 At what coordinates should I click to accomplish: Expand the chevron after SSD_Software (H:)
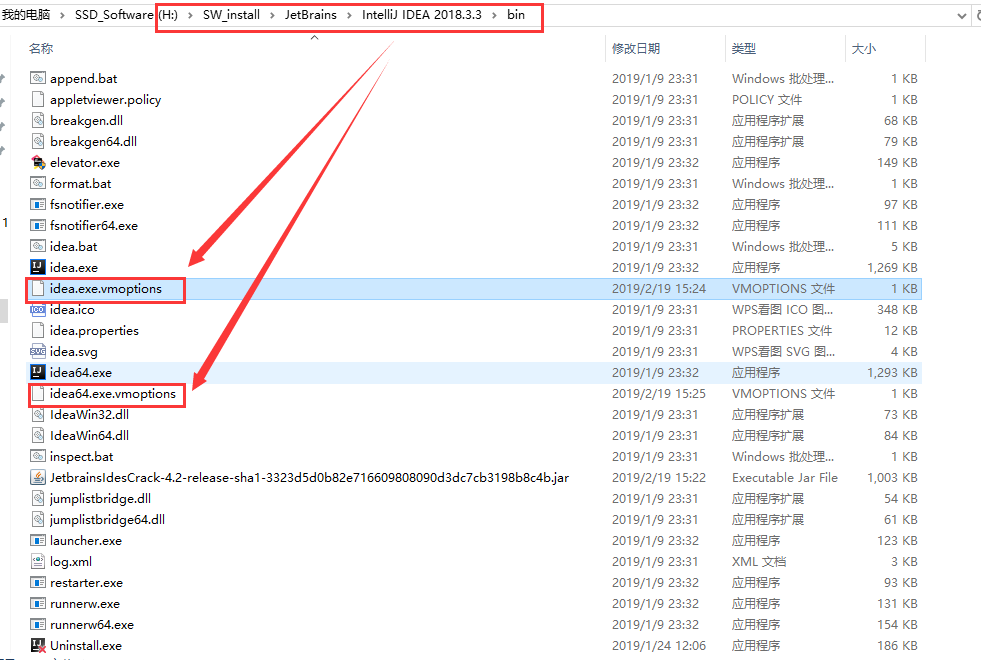(190, 15)
